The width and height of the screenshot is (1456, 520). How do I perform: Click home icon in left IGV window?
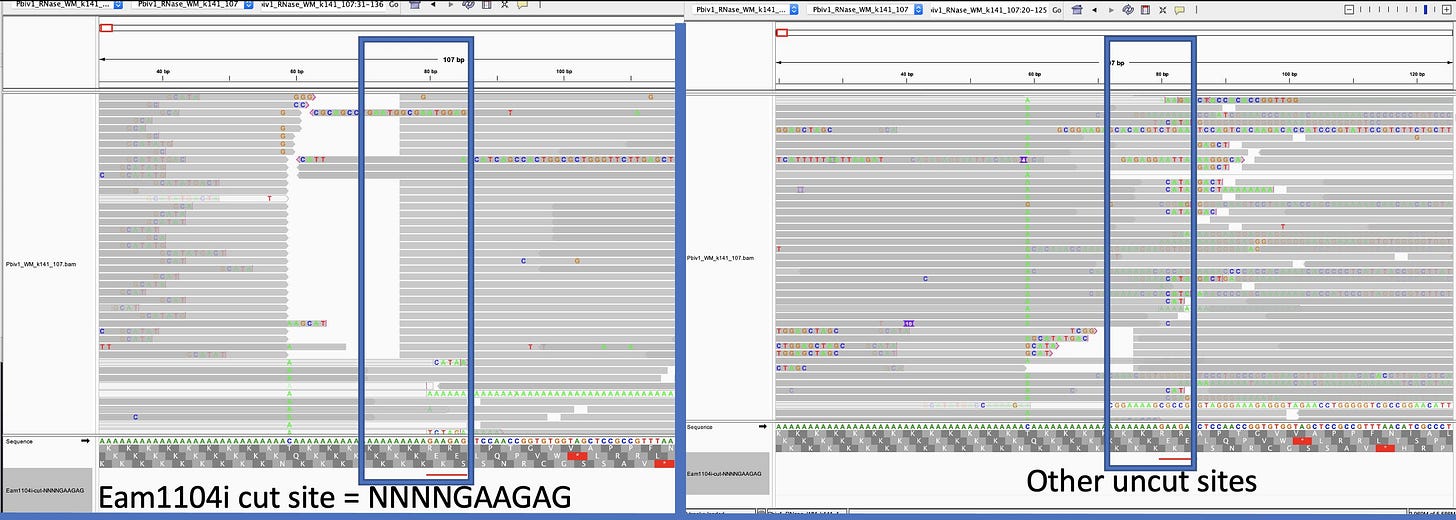click(x=415, y=5)
